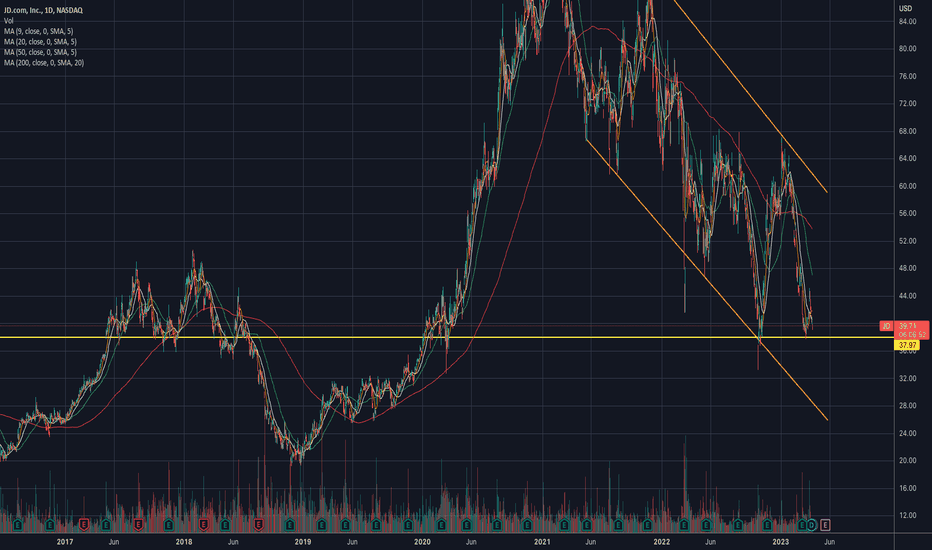This screenshot has height=550, width=932.
Task: Click green earnings marker just before Jun 2018
Action: [225, 525]
